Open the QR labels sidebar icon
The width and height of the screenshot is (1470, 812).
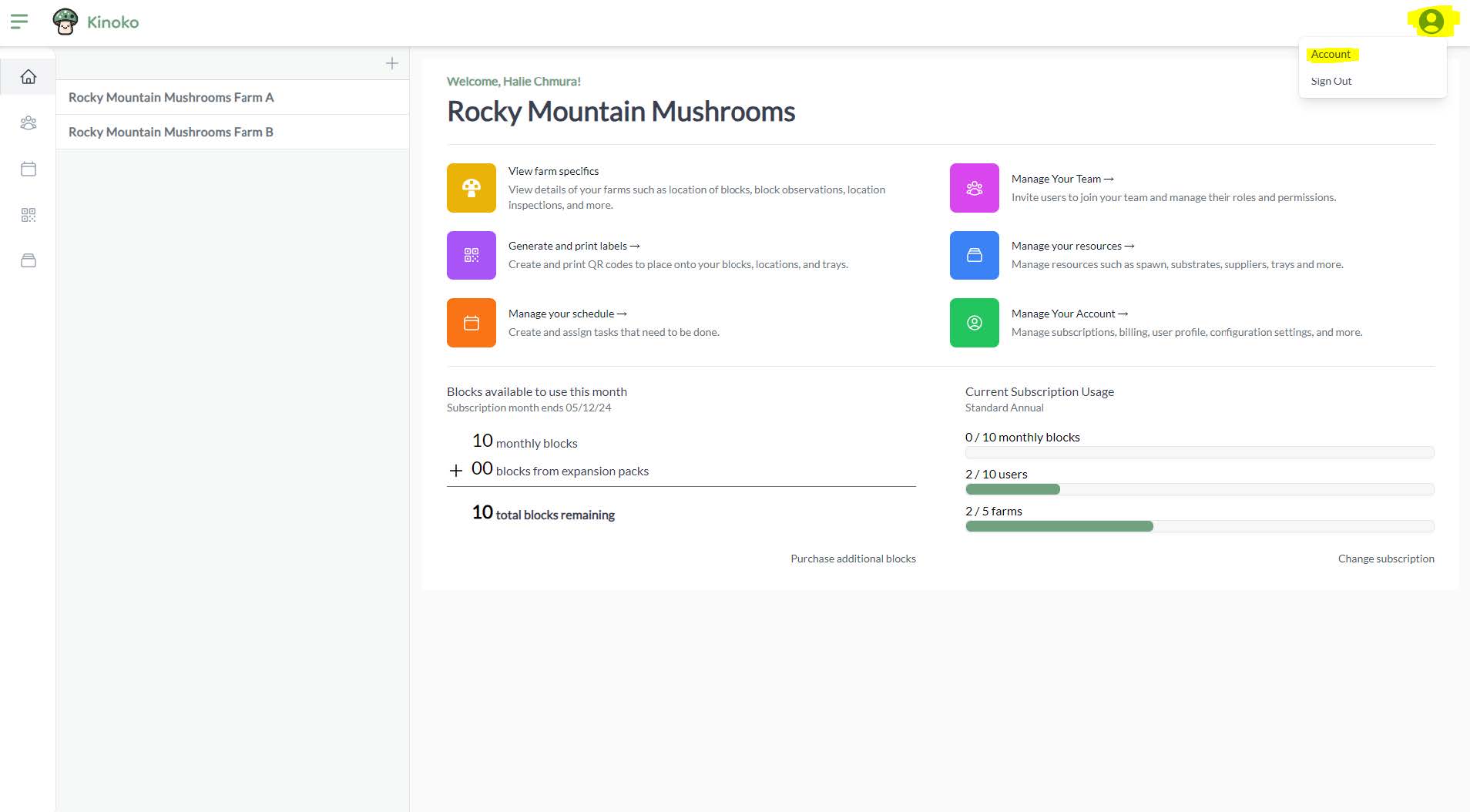[29, 215]
